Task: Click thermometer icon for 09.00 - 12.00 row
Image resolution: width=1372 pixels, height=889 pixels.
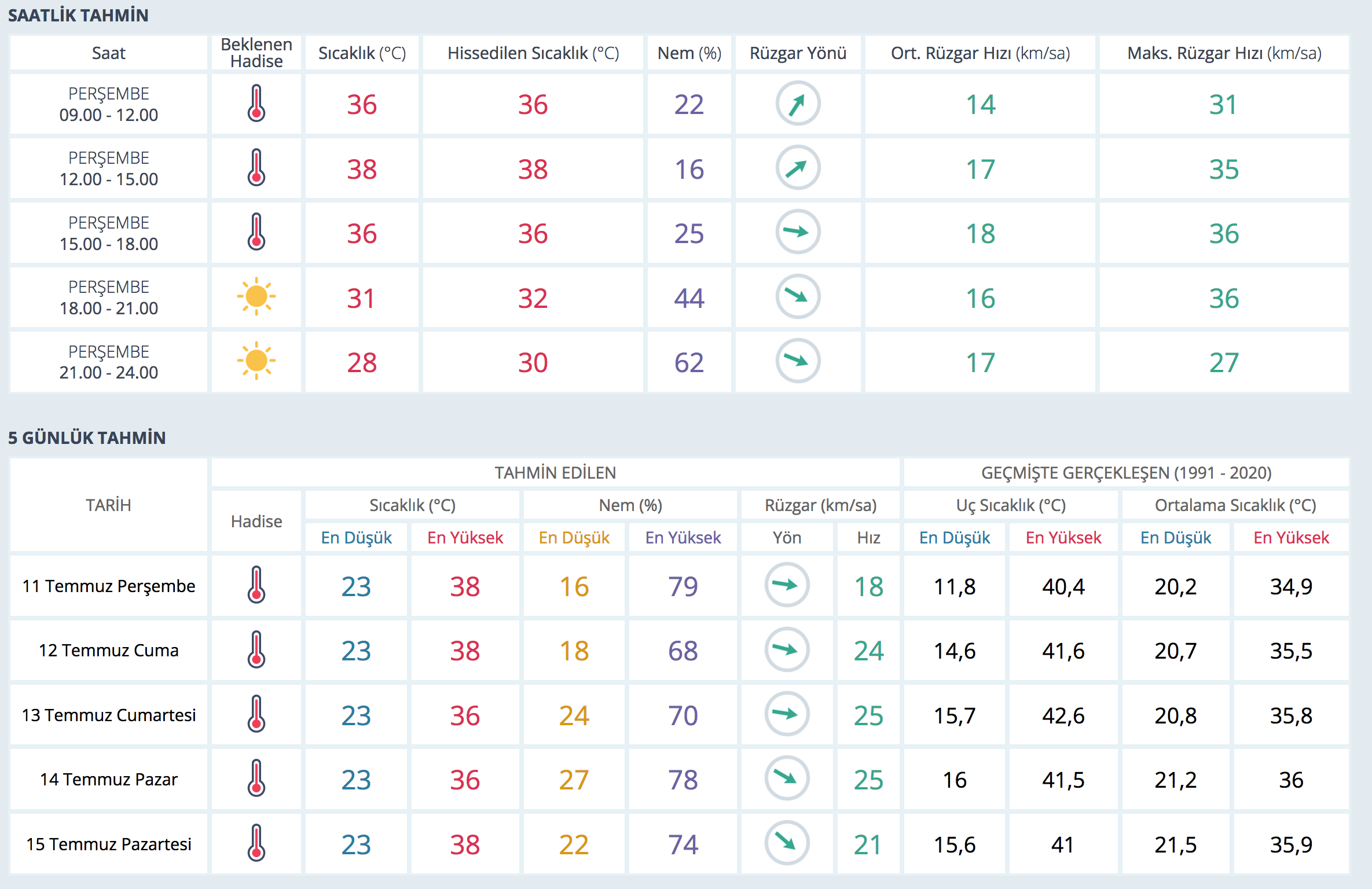Action: pyautogui.click(x=256, y=104)
